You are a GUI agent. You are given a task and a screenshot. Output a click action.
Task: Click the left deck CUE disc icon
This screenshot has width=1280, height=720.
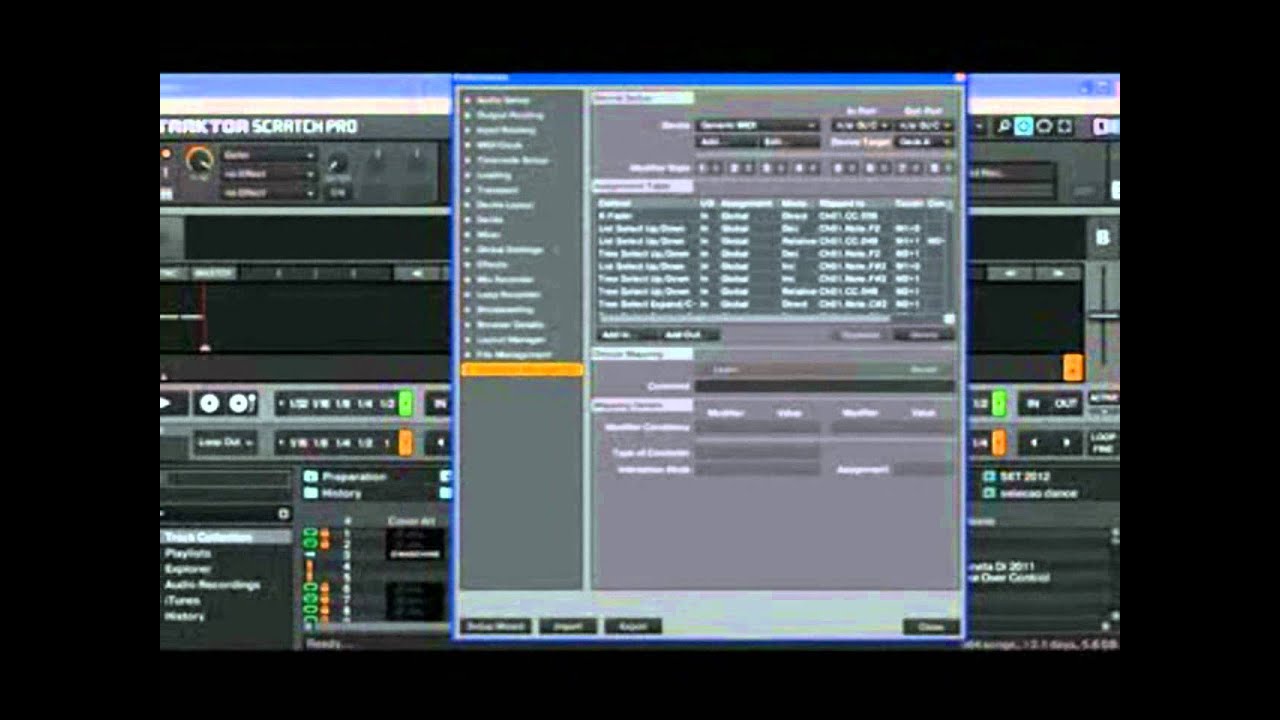point(209,403)
